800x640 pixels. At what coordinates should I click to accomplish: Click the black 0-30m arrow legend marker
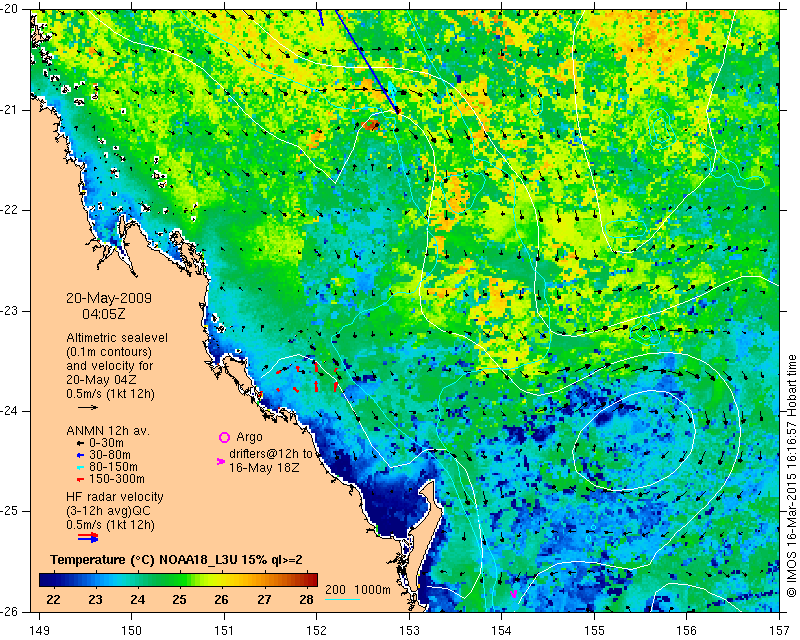point(80,443)
